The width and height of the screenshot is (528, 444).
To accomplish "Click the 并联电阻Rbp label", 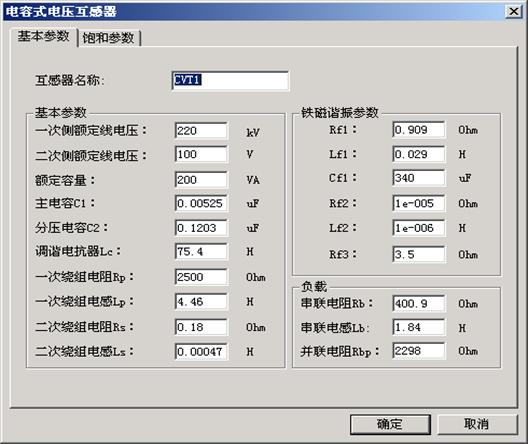I will point(340,351).
